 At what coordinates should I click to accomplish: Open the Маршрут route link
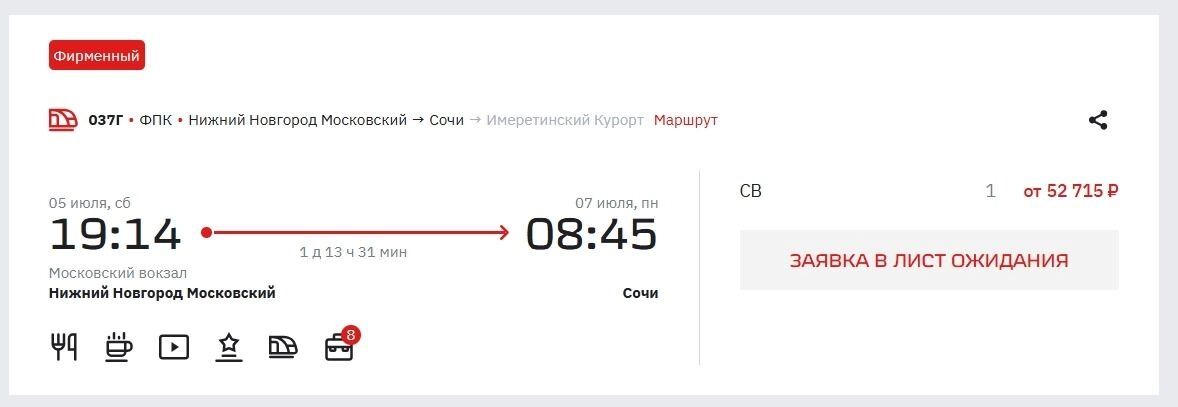[x=685, y=120]
